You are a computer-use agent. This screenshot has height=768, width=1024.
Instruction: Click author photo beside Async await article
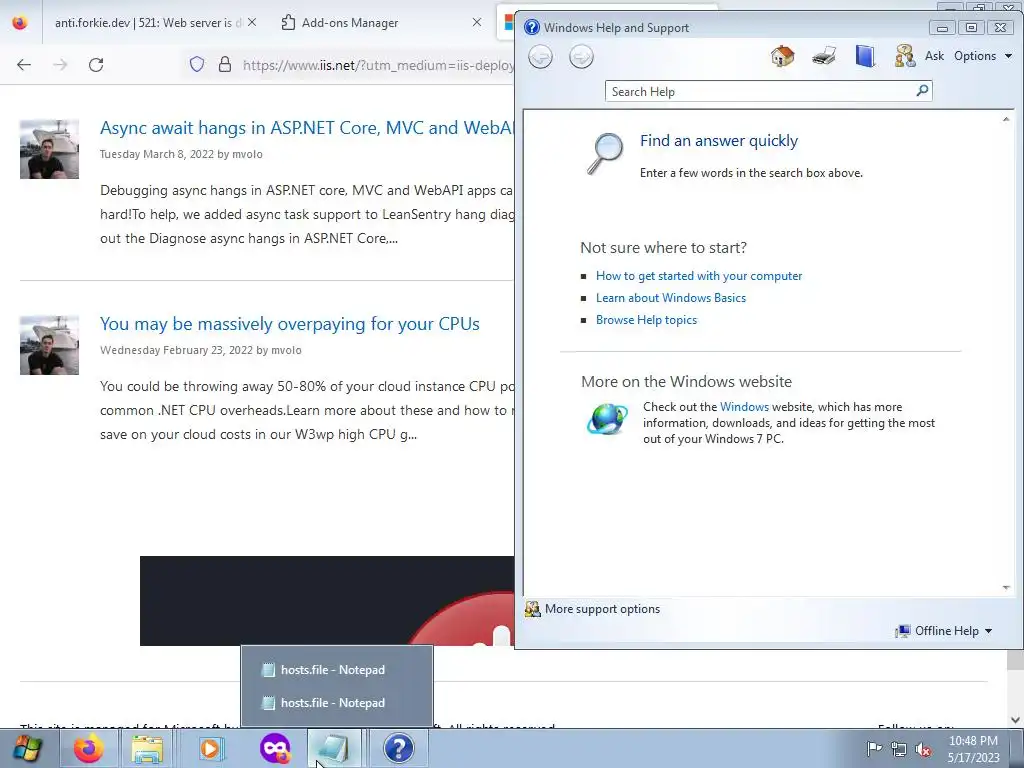point(50,150)
